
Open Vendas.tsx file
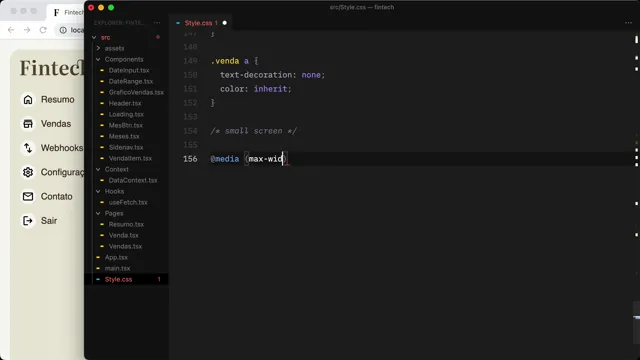[x=125, y=246]
